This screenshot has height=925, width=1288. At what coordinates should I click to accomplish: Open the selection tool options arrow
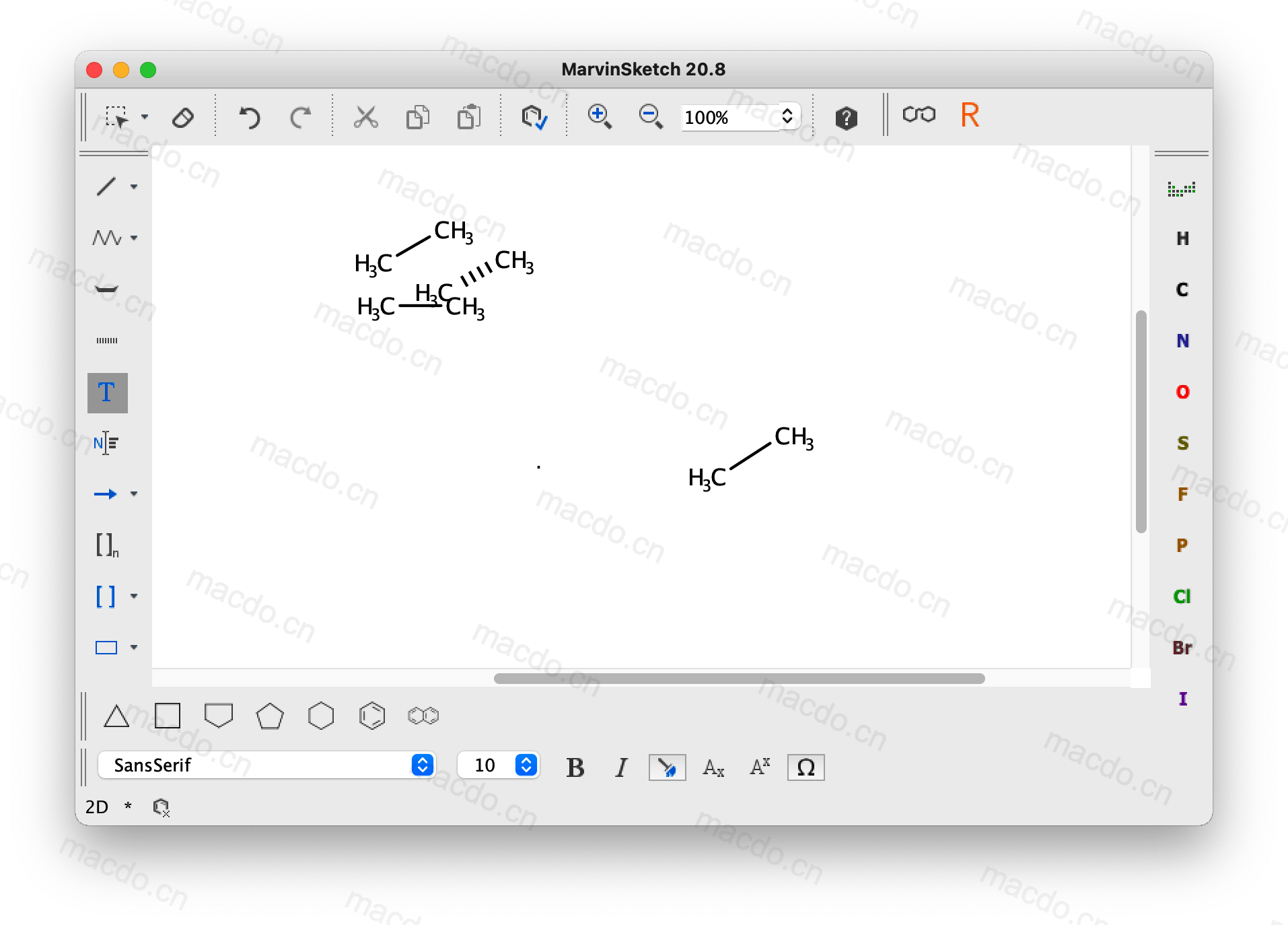144,117
